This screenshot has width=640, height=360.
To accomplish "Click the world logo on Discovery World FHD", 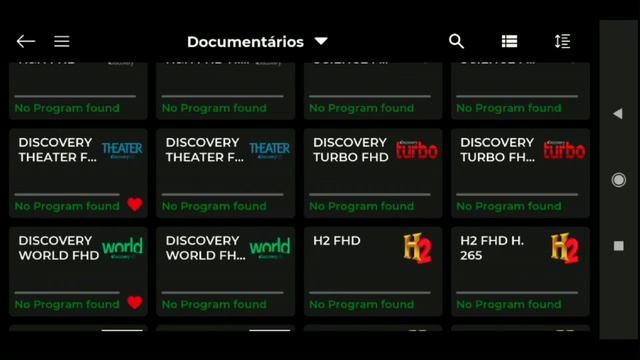I will (x=122, y=247).
